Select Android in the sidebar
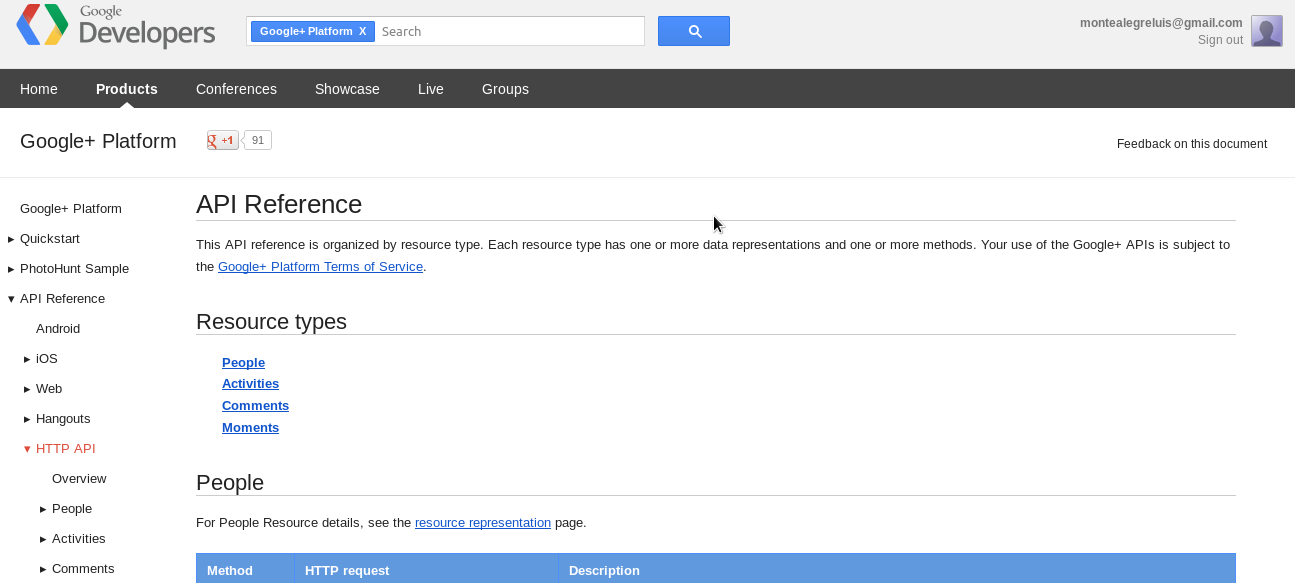Image resolution: width=1295 pixels, height=583 pixels. 58,329
